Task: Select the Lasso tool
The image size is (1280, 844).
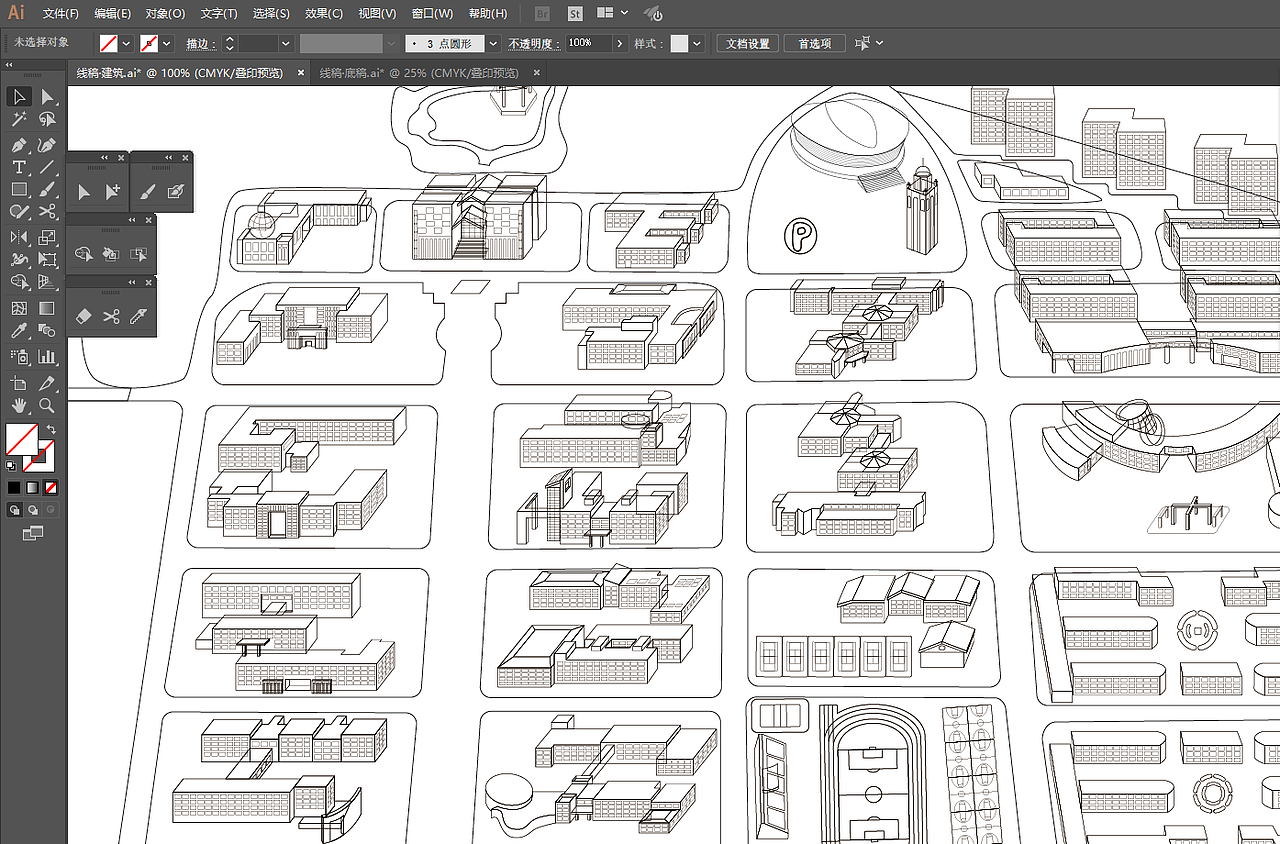Action: [x=47, y=119]
